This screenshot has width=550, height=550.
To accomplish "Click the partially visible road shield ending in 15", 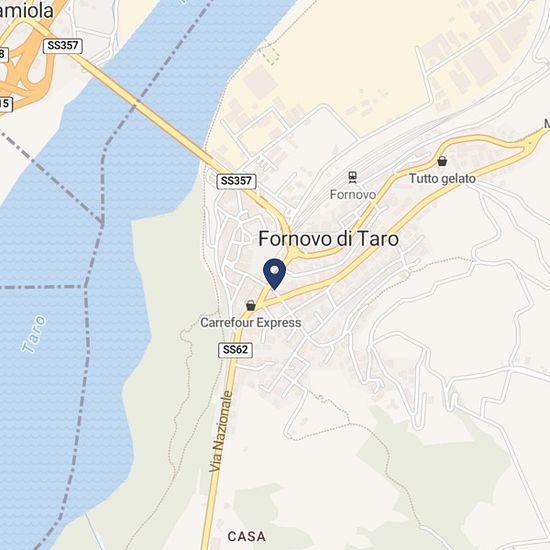I will pos(6,104).
